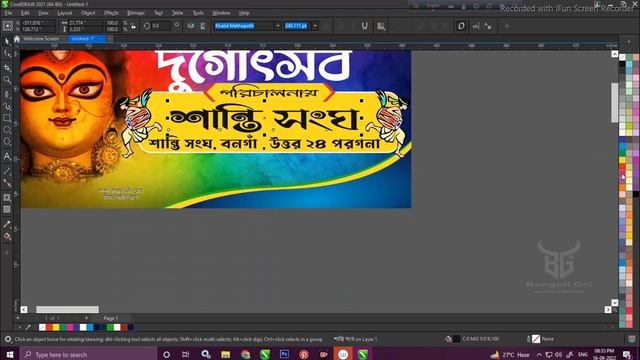Image resolution: width=640 pixels, height=360 pixels.
Task: Select the Shape tool in the toolbox
Action: (7, 54)
